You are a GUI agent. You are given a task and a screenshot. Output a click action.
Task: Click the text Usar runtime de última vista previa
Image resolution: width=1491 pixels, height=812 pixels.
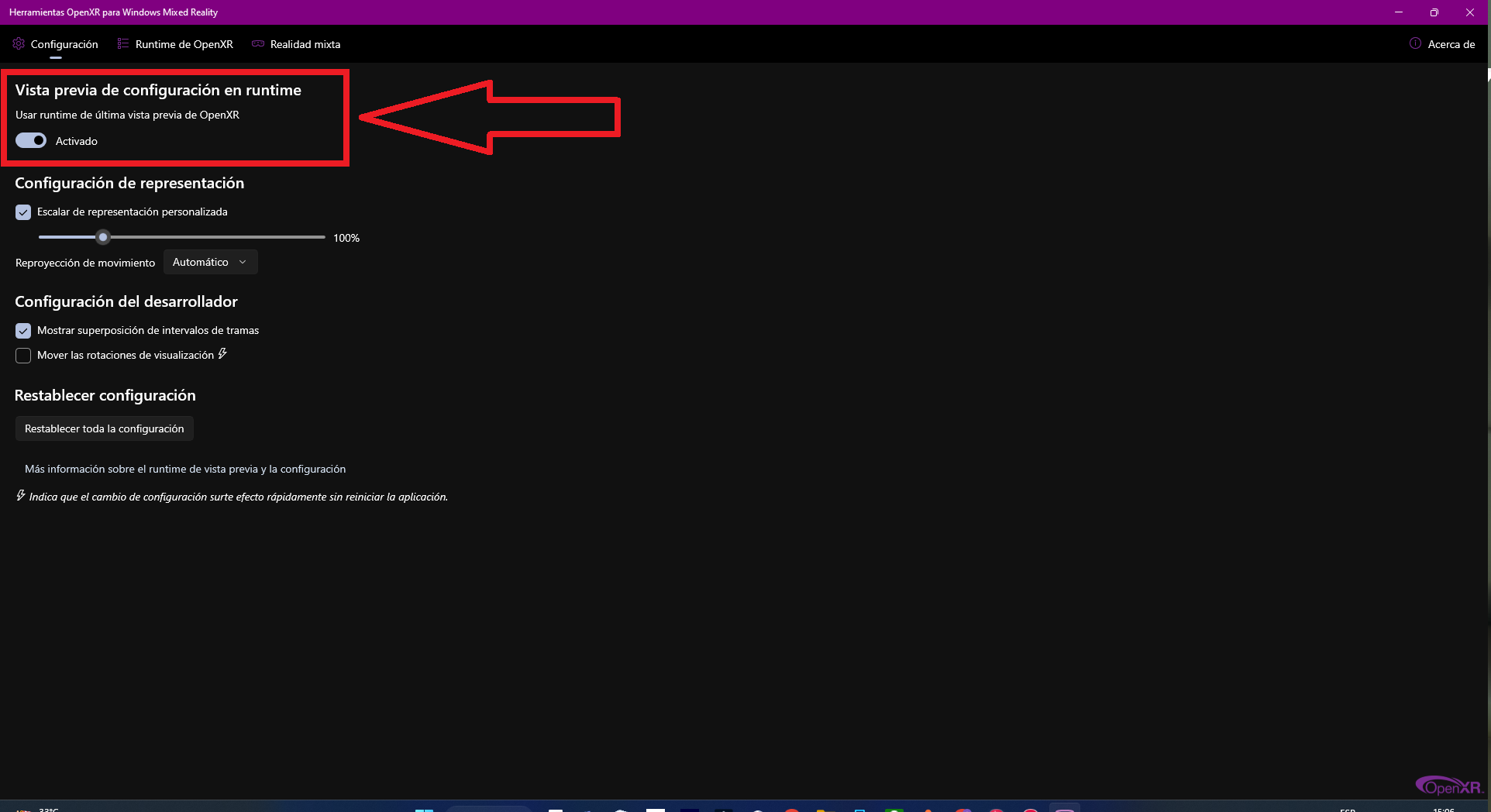(x=127, y=115)
